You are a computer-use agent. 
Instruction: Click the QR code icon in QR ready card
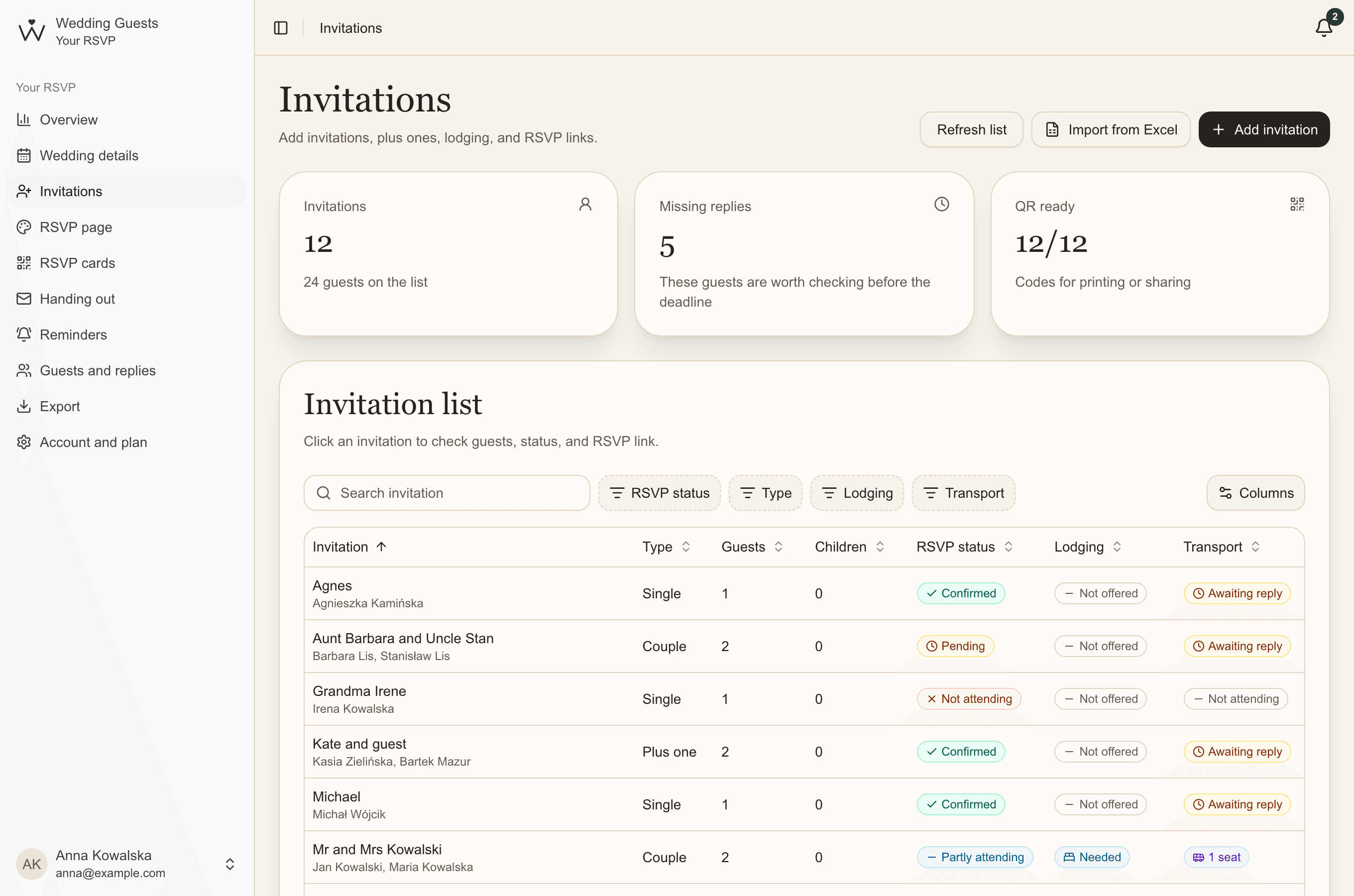(1297, 205)
